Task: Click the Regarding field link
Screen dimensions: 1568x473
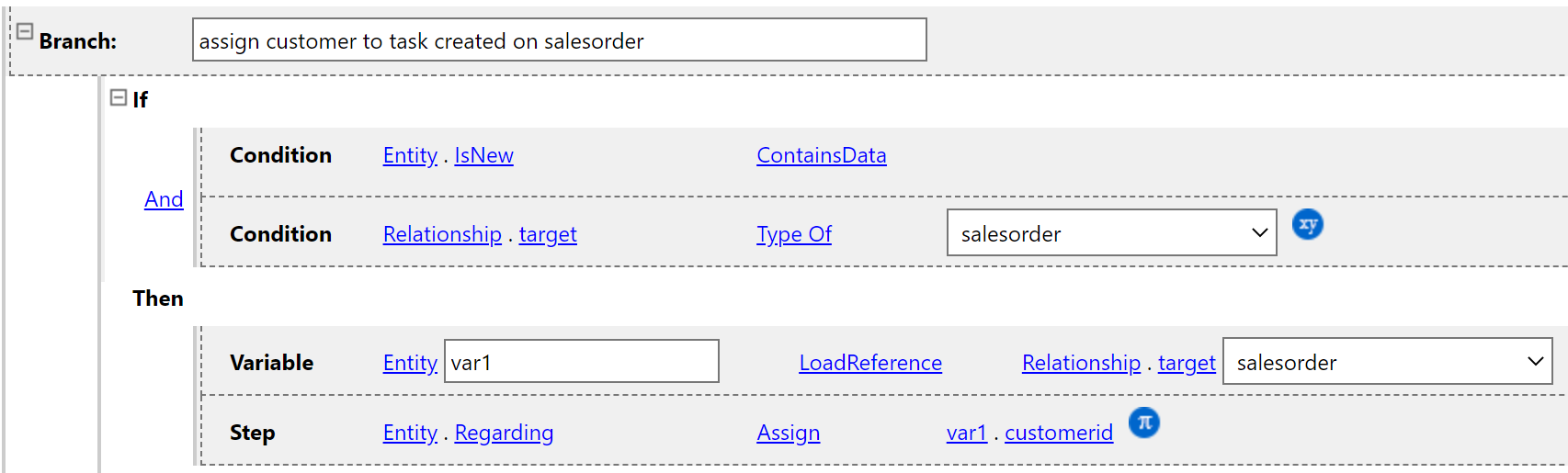Action: 504,433
